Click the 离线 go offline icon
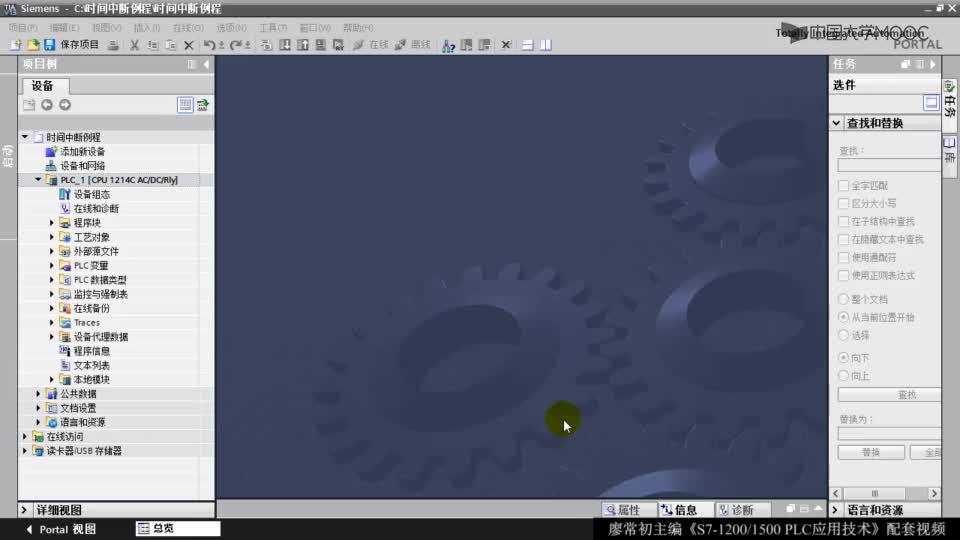The width and height of the screenshot is (960, 540). (x=400, y=45)
